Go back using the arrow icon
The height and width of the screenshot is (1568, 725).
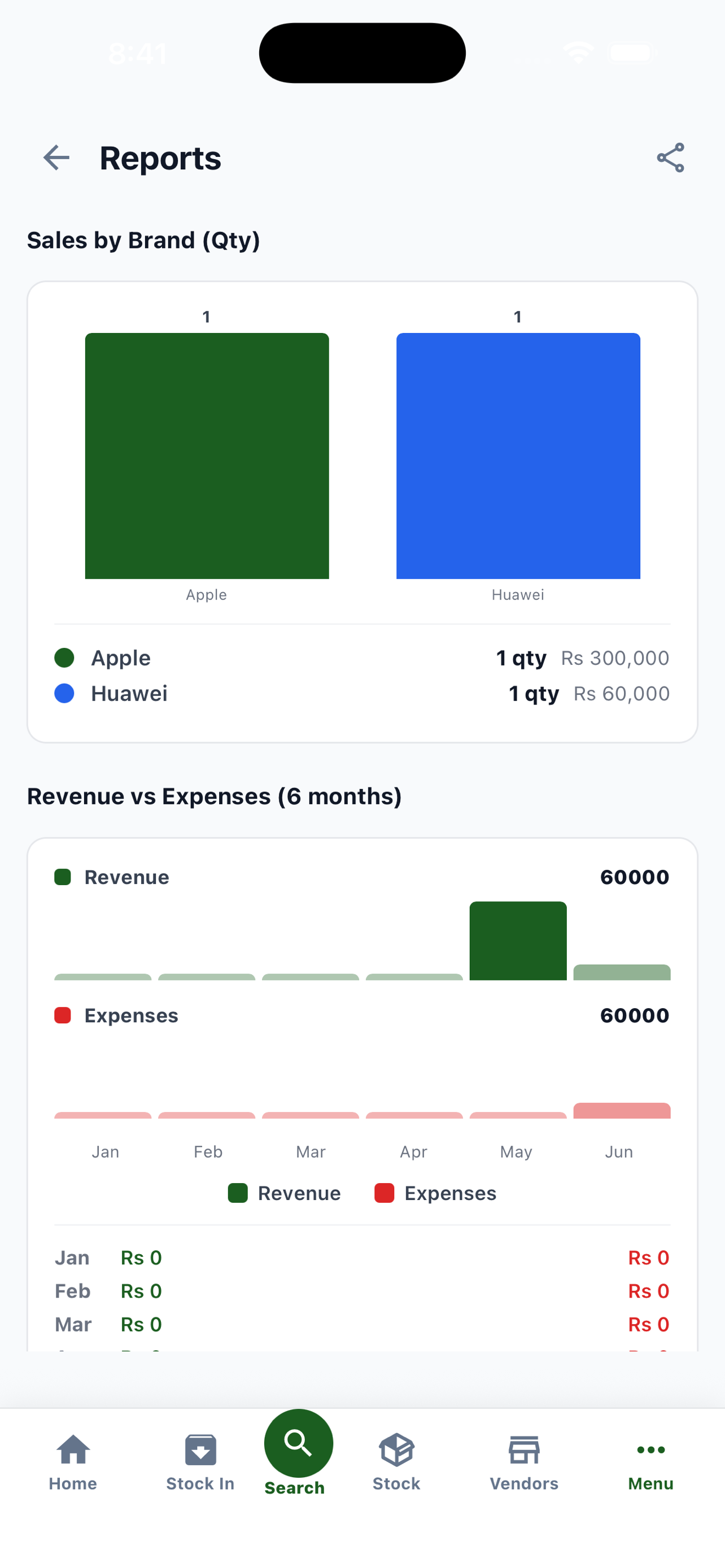56,158
